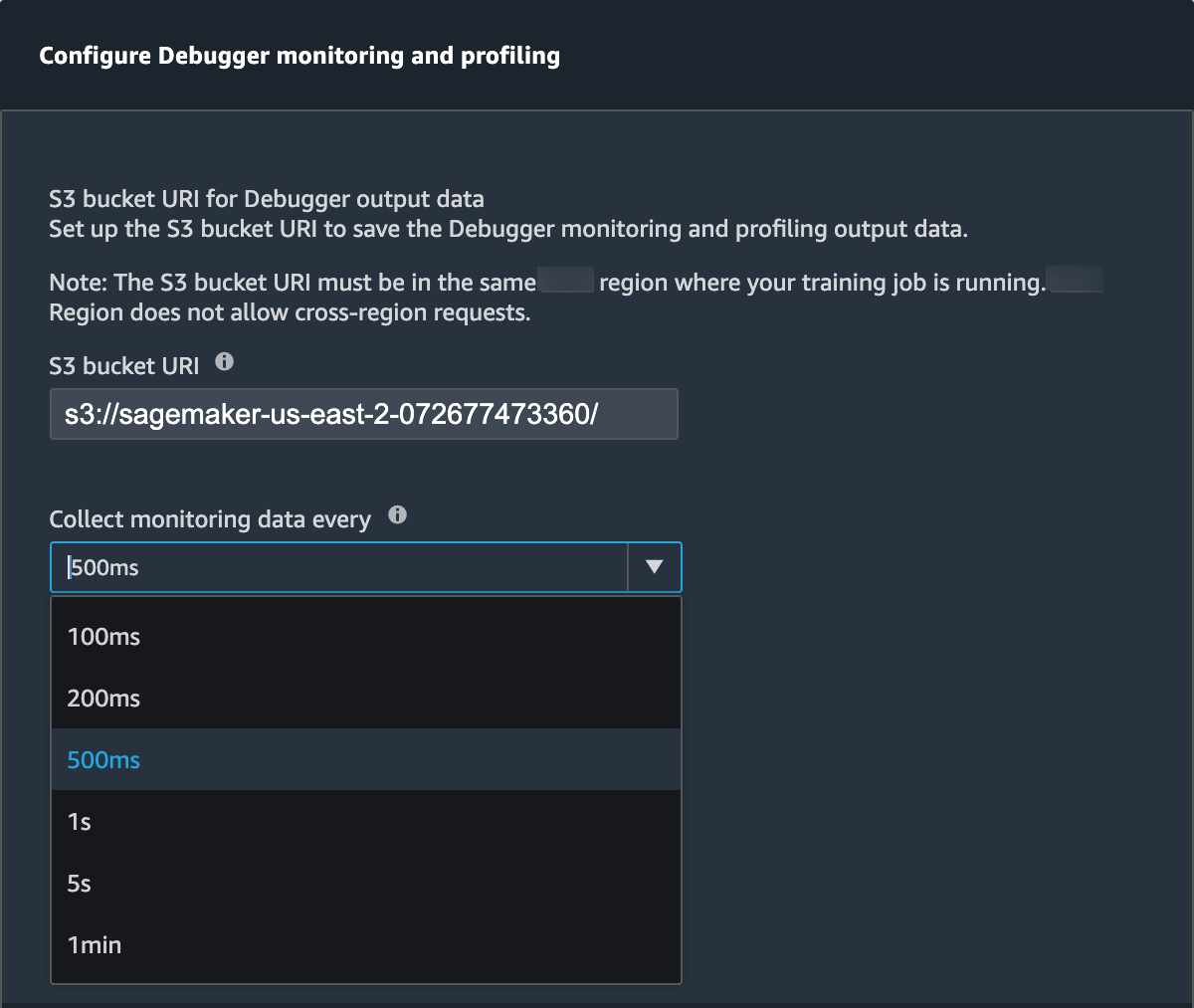Select the 100ms interval option

tap(103, 637)
